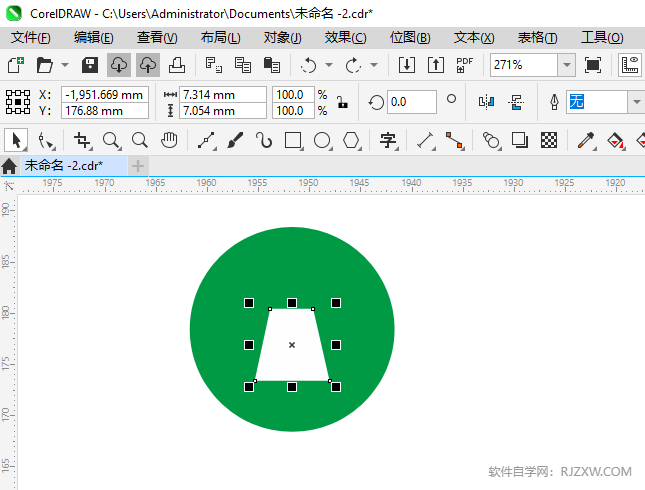Click the New document icon
The height and width of the screenshot is (490, 645).
pos(16,65)
